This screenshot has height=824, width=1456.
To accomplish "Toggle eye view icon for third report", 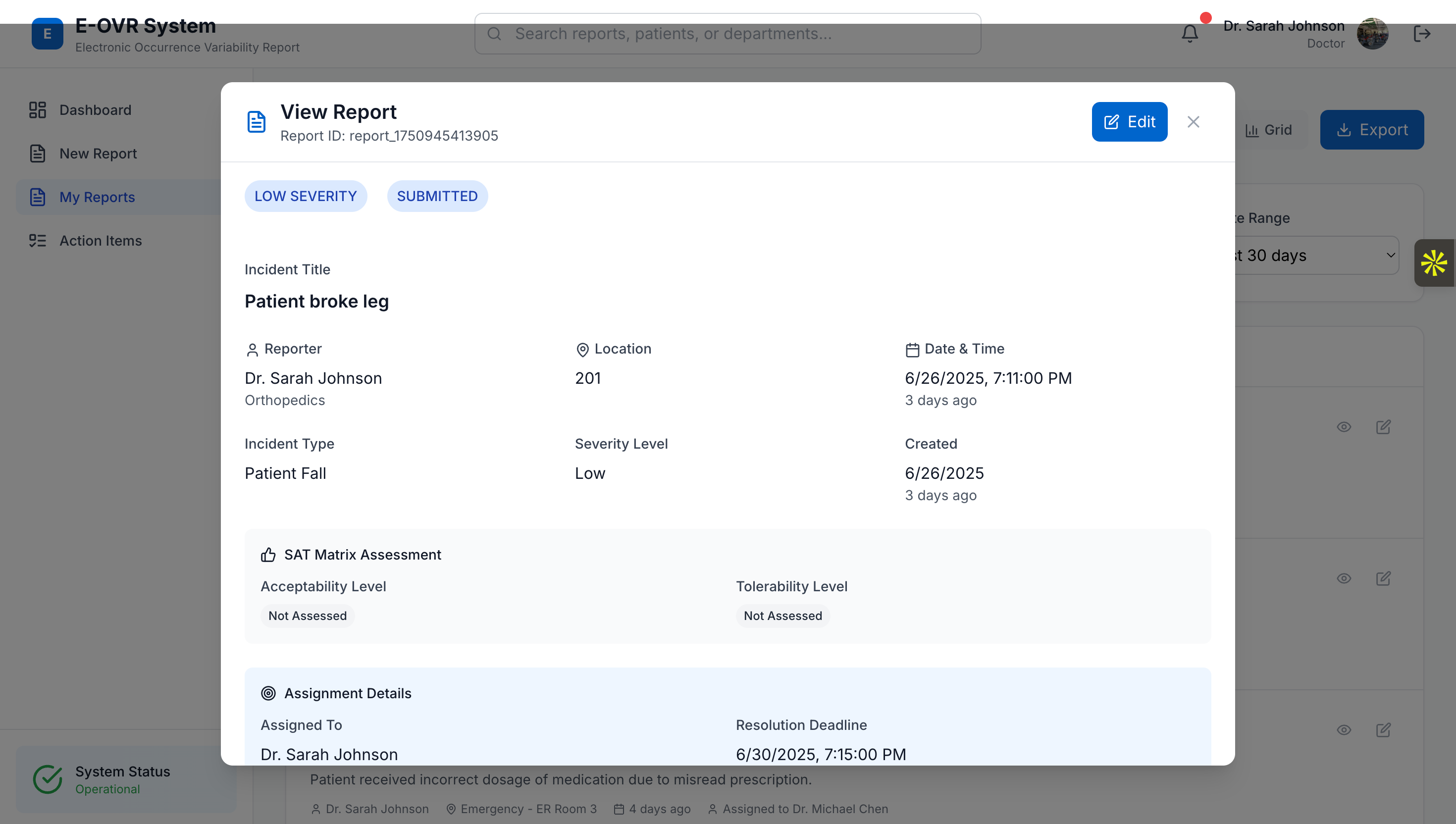I will coord(1344,730).
